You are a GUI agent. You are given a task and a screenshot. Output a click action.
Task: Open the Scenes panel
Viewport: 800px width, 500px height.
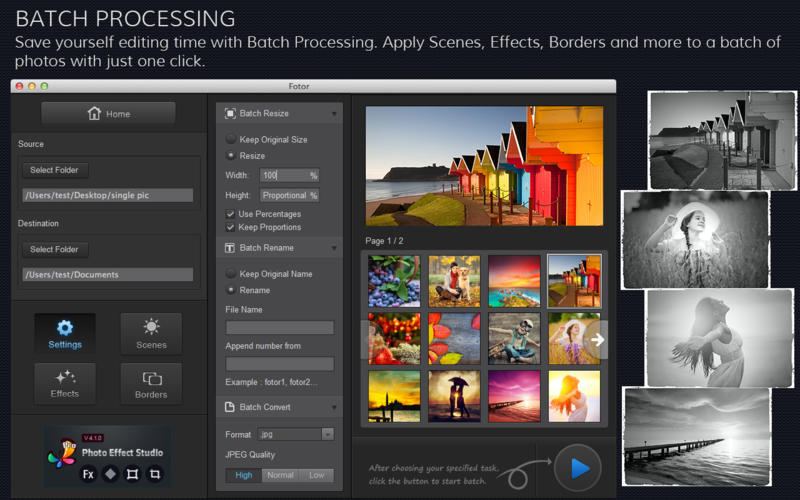(x=151, y=334)
